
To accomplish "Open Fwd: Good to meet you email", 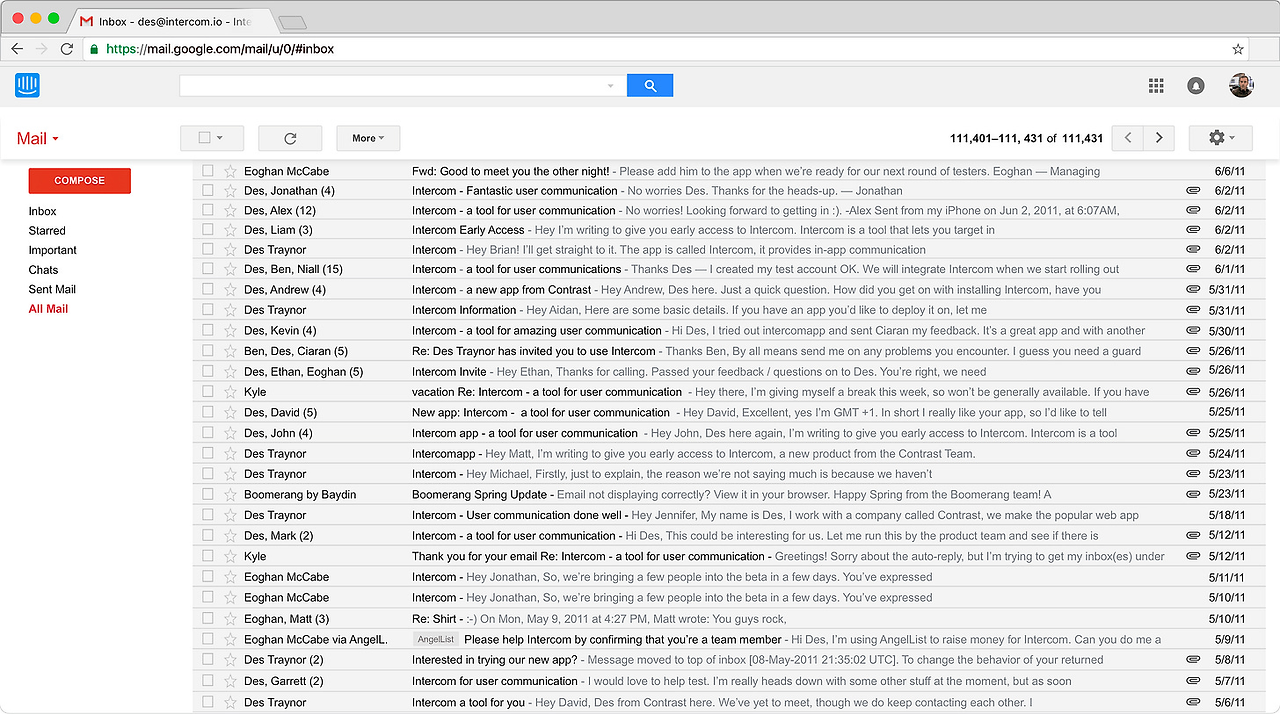I will (509, 171).
